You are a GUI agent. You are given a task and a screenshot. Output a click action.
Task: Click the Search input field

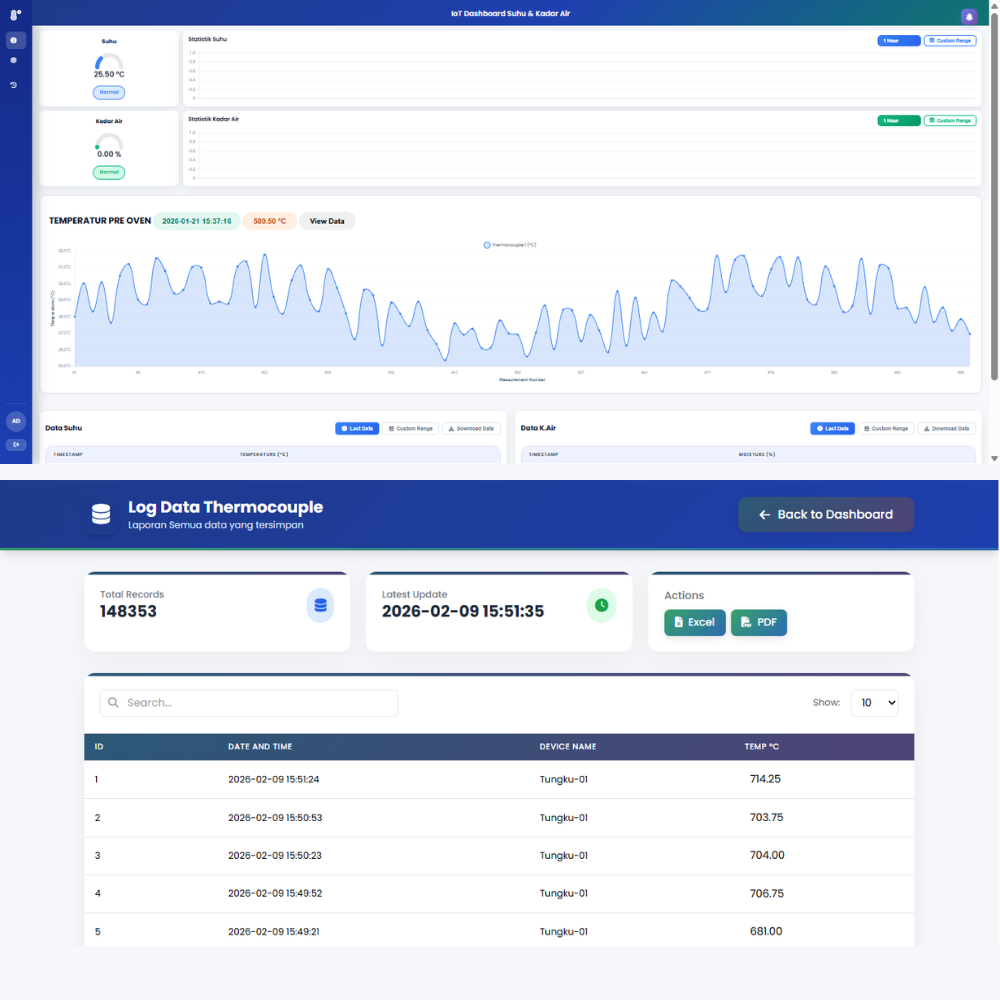[249, 703]
